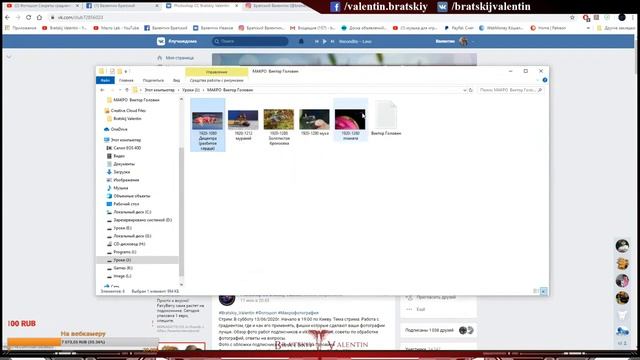Switch to the Главная ribbon tab
The width and height of the screenshot is (640, 360).
[126, 80]
